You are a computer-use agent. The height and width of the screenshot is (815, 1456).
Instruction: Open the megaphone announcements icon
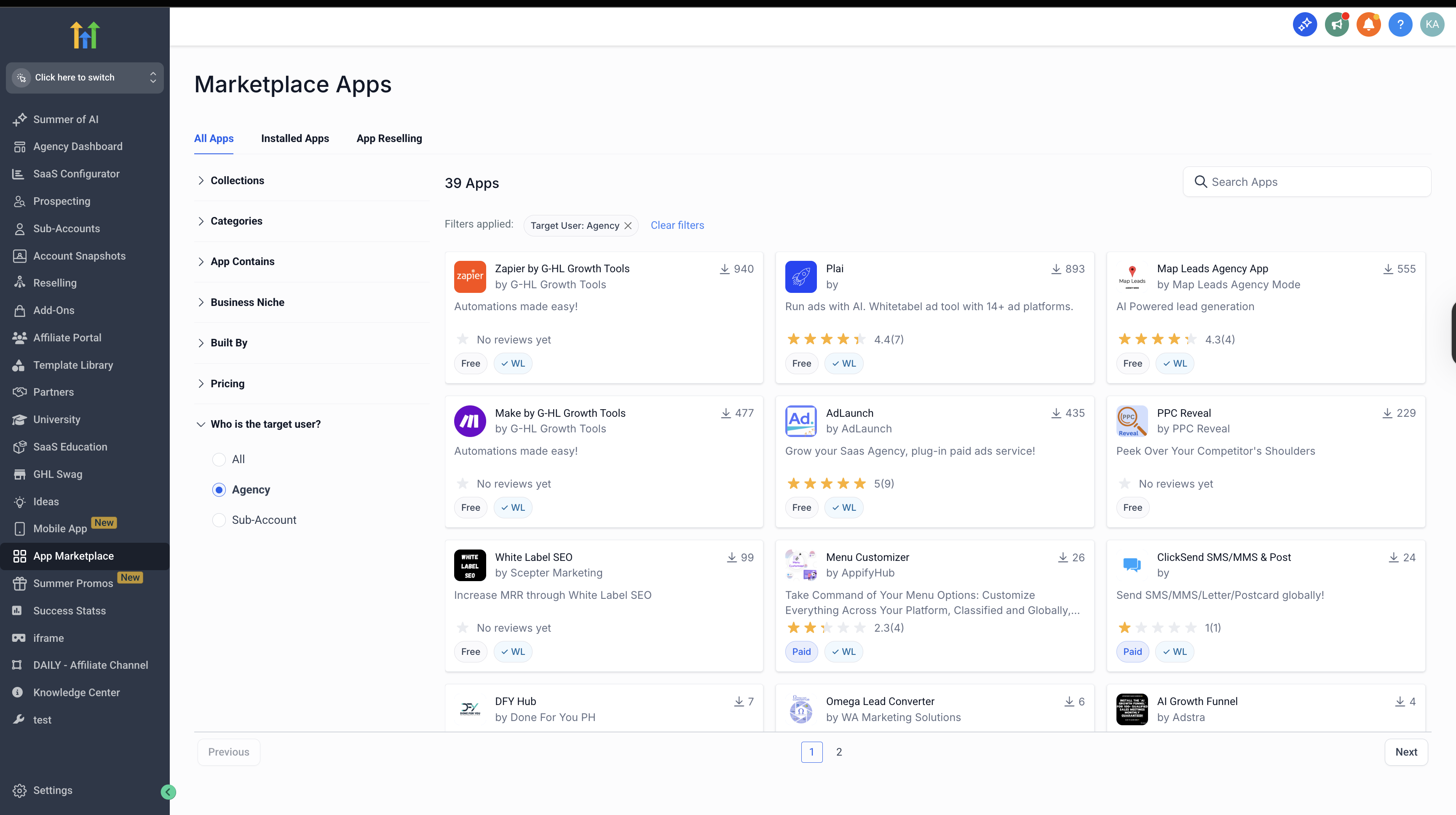(x=1336, y=24)
